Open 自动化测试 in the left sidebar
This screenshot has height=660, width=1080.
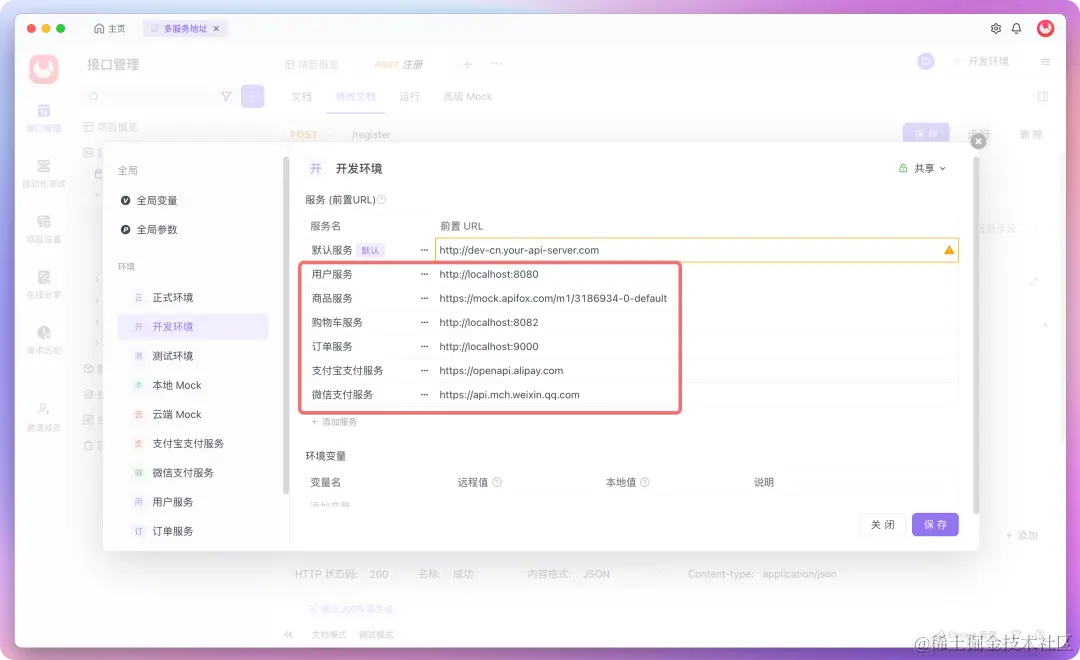43,173
